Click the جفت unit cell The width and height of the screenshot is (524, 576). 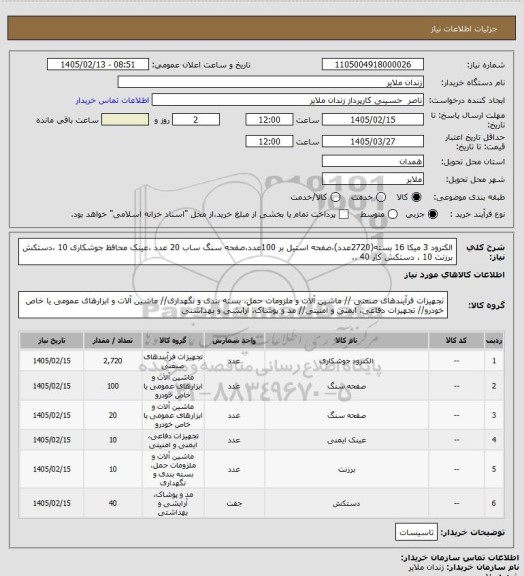(x=234, y=503)
